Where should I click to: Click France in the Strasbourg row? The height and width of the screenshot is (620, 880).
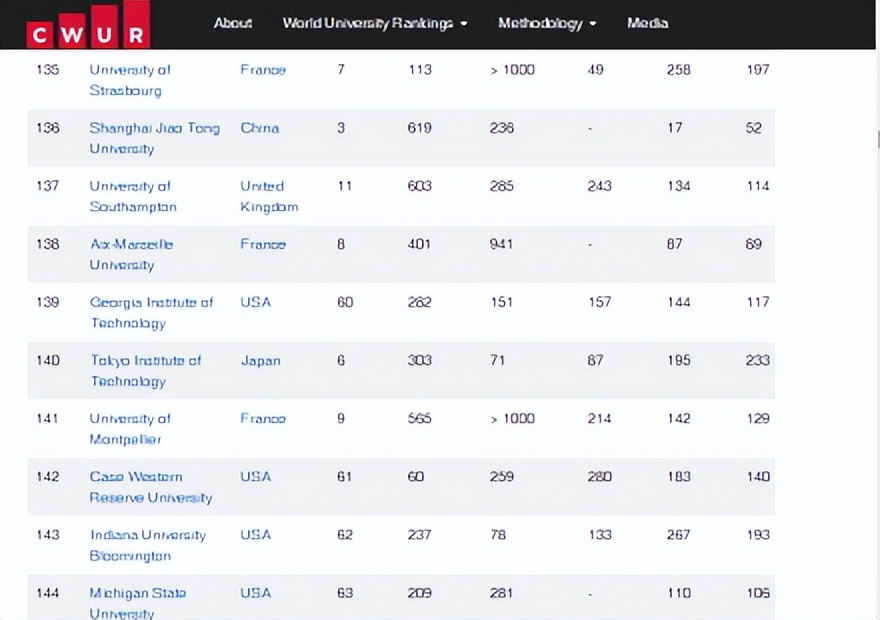click(x=263, y=70)
